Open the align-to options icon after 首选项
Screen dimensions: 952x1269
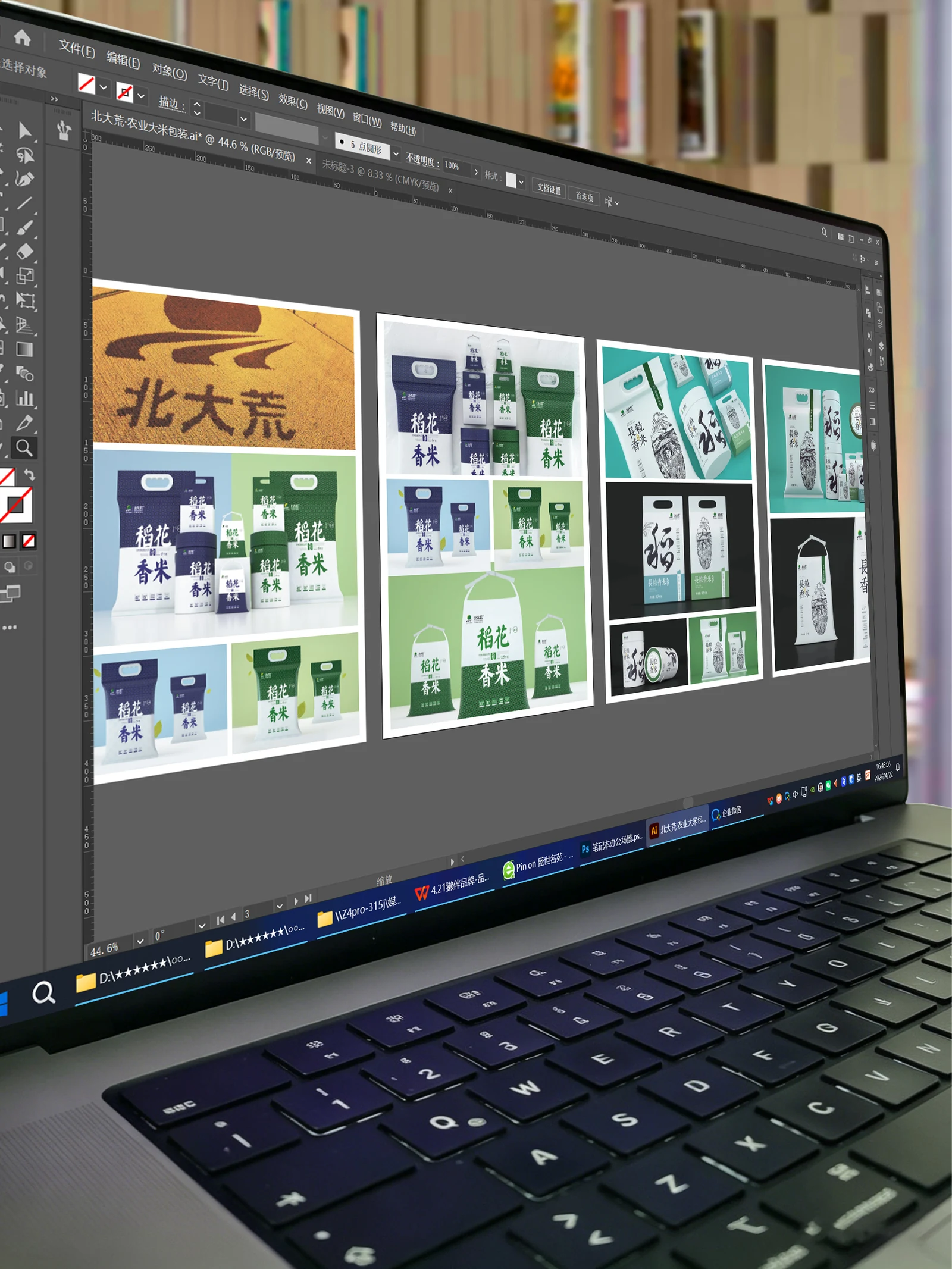coord(611,202)
